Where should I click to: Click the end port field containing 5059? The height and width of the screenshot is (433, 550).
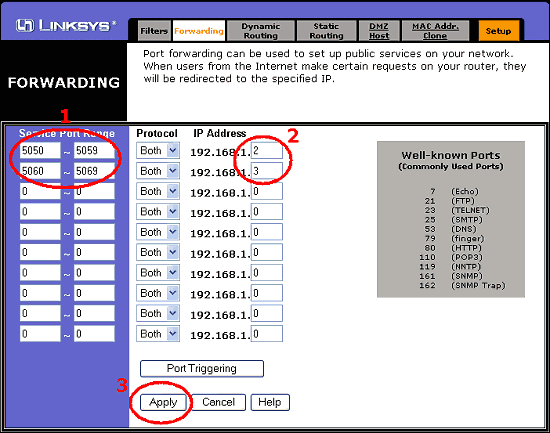94,151
